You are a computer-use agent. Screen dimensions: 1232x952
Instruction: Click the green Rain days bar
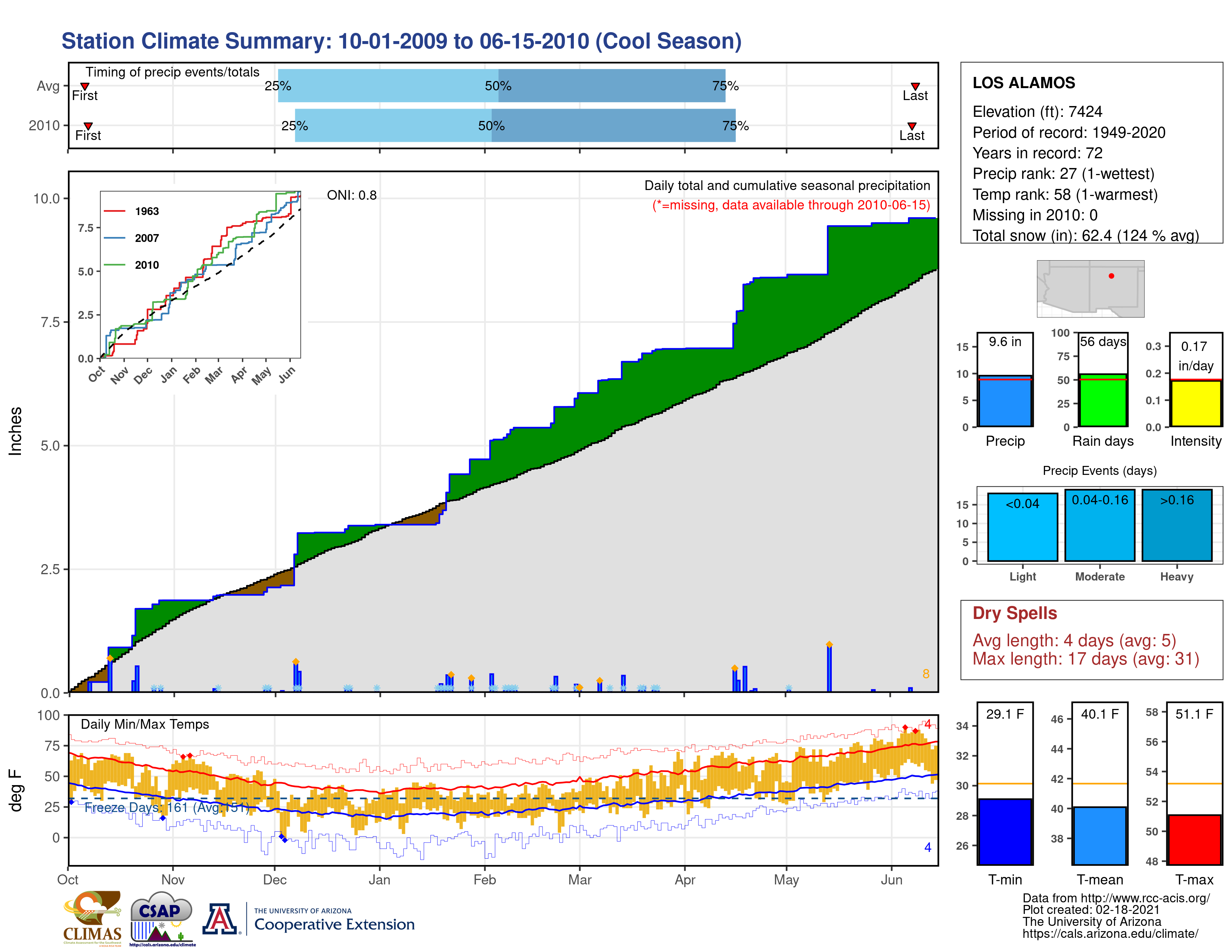coord(1103,400)
